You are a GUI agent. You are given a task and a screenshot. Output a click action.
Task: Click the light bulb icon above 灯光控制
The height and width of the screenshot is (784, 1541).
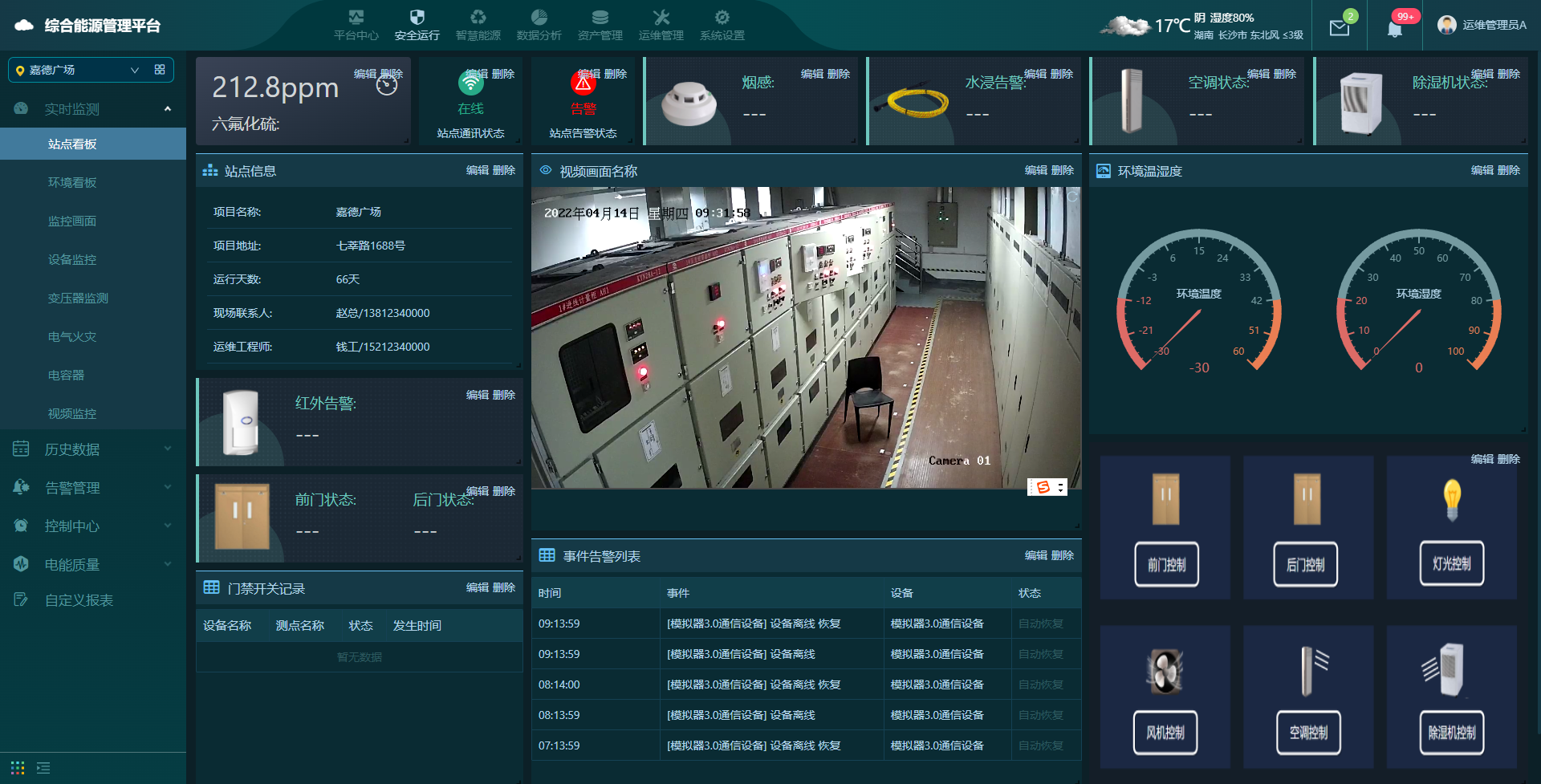click(1452, 501)
